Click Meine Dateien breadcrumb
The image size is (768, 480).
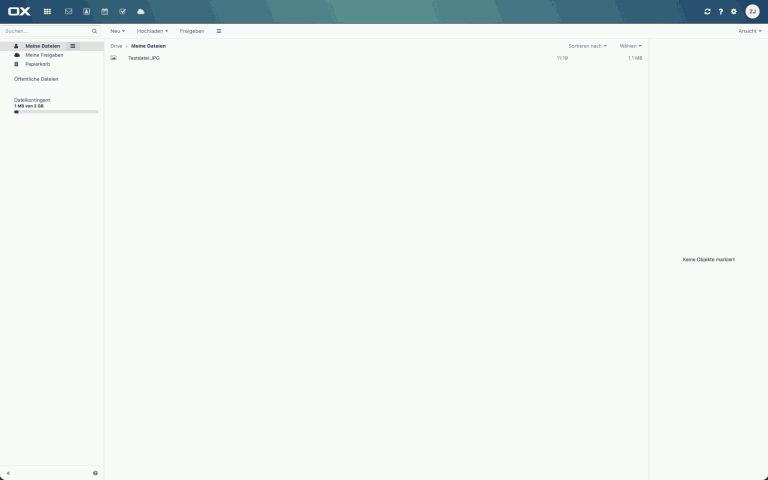tap(148, 46)
